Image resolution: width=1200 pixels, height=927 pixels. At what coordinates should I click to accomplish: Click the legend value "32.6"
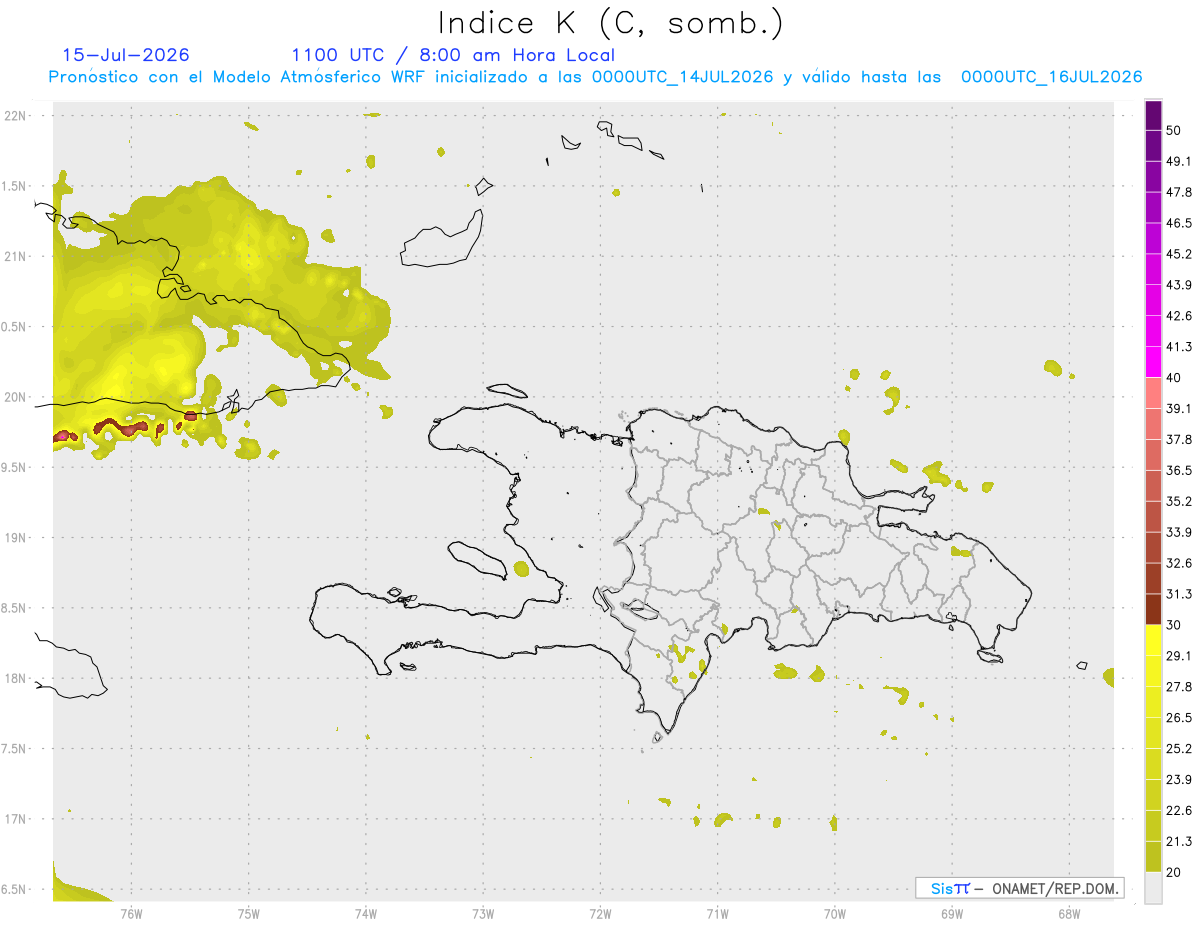(x=1179, y=563)
